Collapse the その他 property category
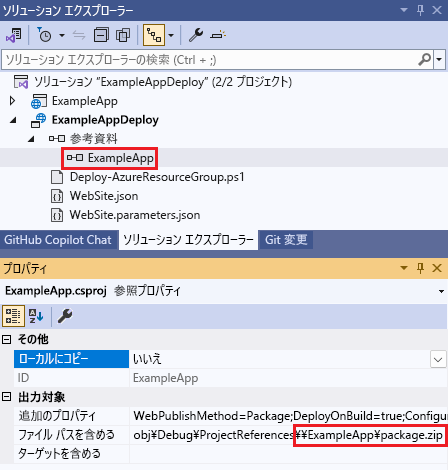This screenshot has height=470, width=448. 7,340
